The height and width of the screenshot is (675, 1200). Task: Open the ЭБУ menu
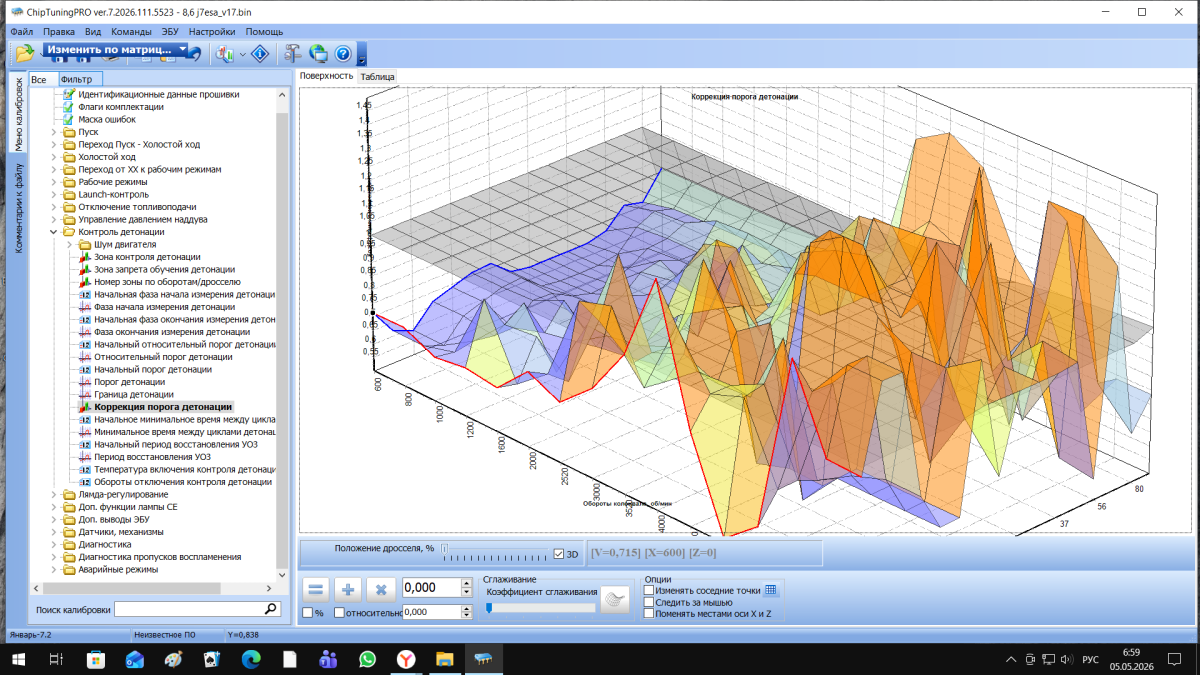tap(170, 32)
